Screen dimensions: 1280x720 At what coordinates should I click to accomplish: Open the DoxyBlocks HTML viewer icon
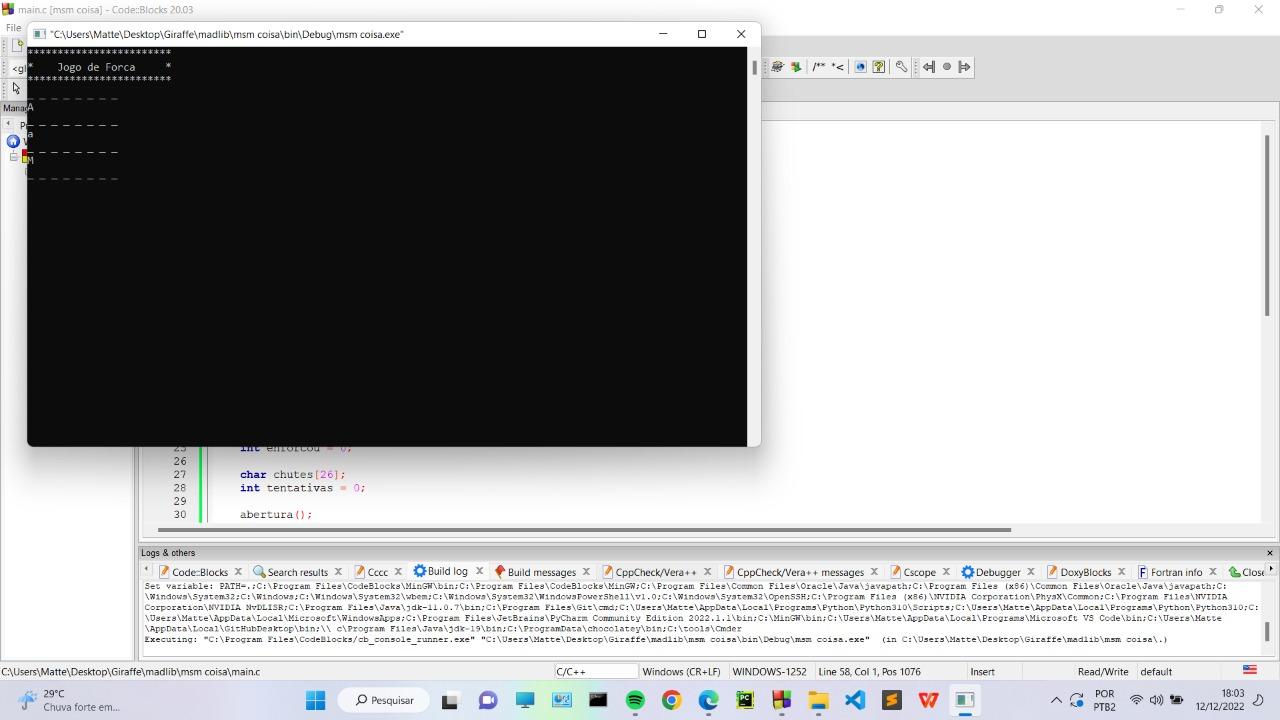point(860,67)
